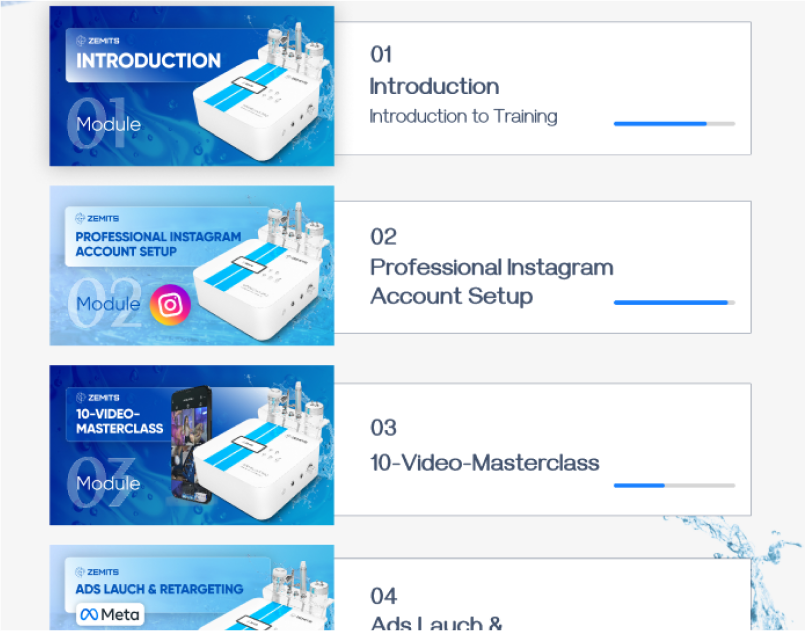This screenshot has height=631, width=805.
Task: Open the Introduction module thumbnail
Action: 191,86
